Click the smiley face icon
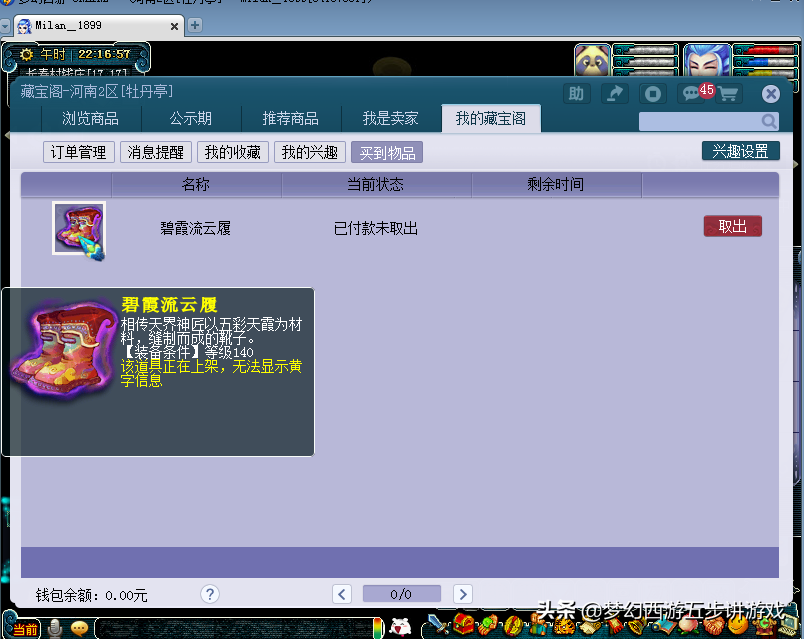The width and height of the screenshot is (804, 639). click(739, 625)
